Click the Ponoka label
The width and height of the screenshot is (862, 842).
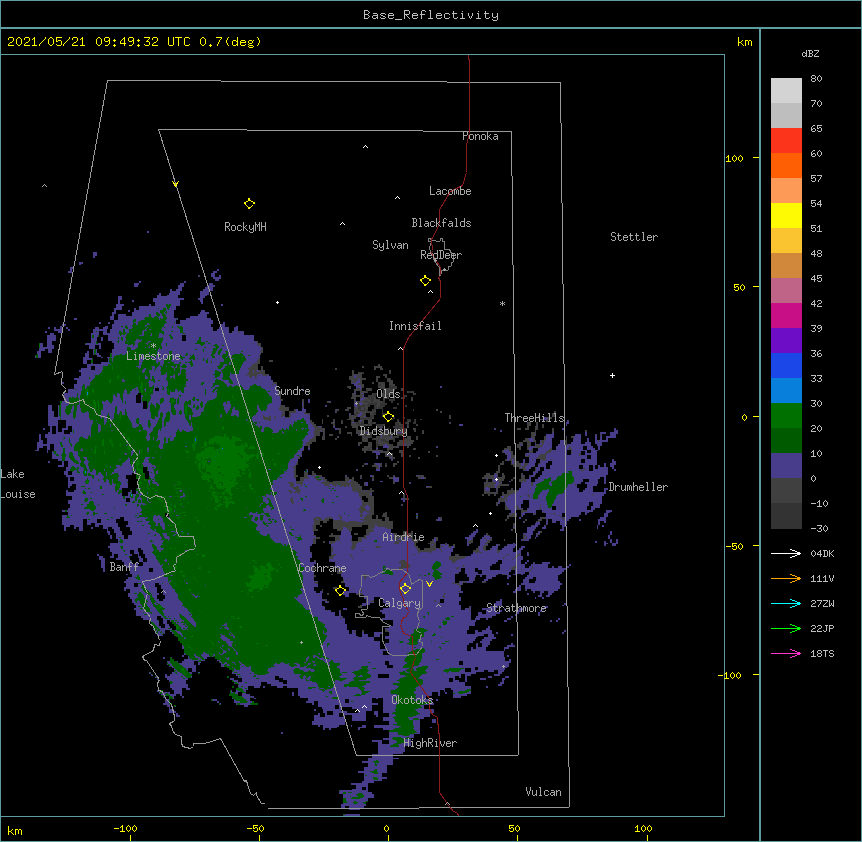click(x=480, y=136)
